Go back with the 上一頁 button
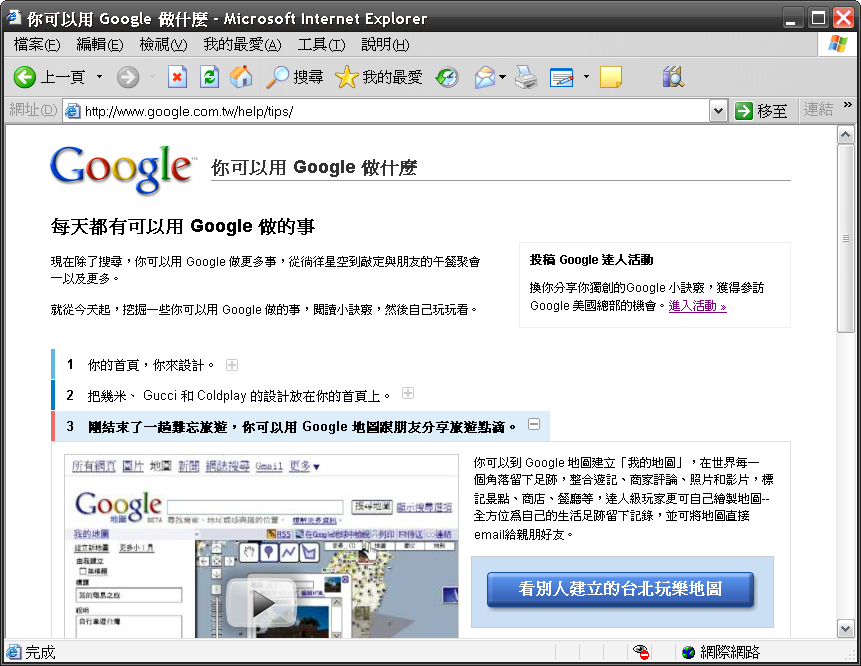The image size is (861, 666). pyautogui.click(x=49, y=77)
